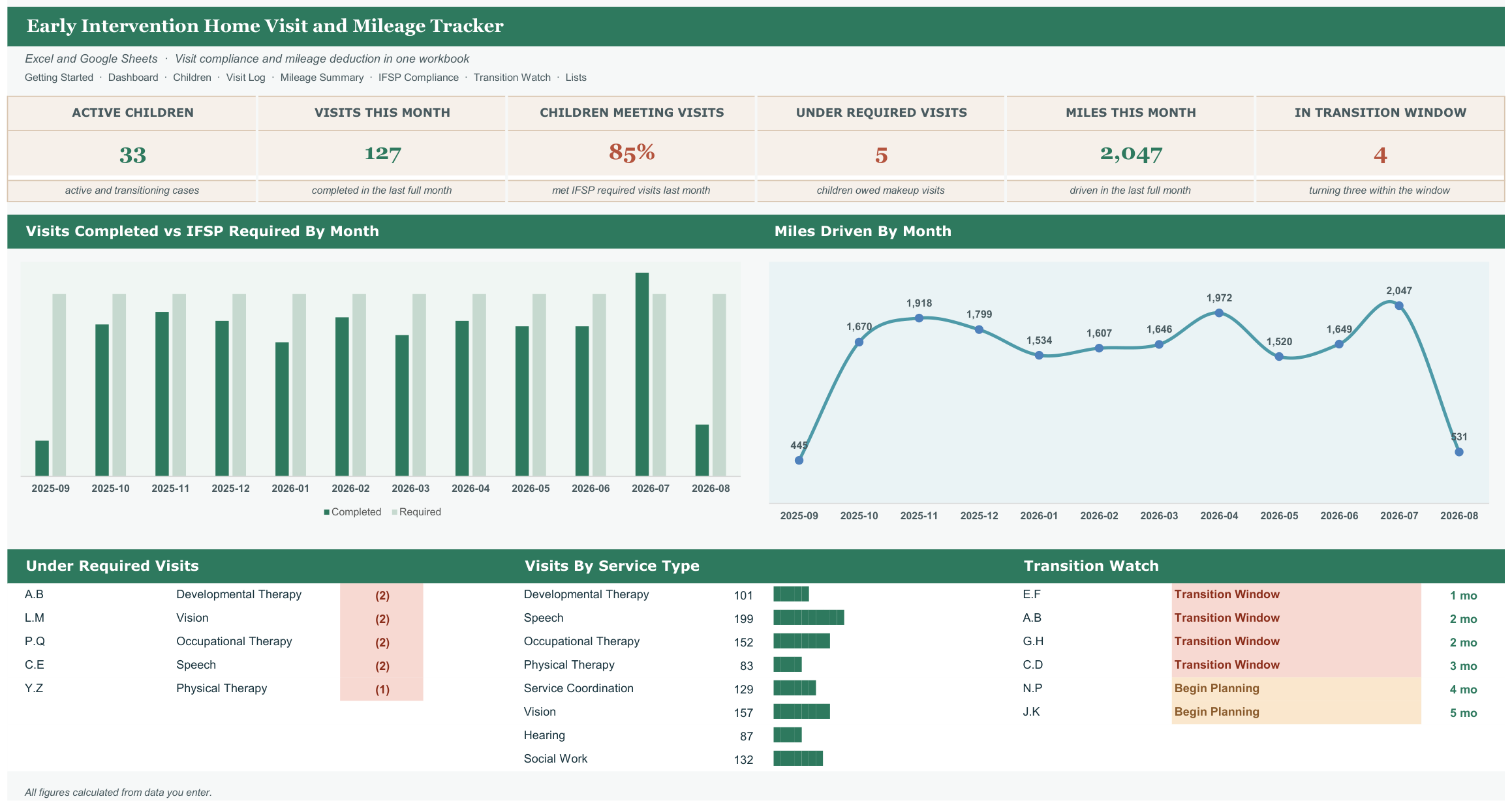Click the Transition Watch section header
The height and width of the screenshot is (805, 1512).
pyautogui.click(x=1091, y=566)
